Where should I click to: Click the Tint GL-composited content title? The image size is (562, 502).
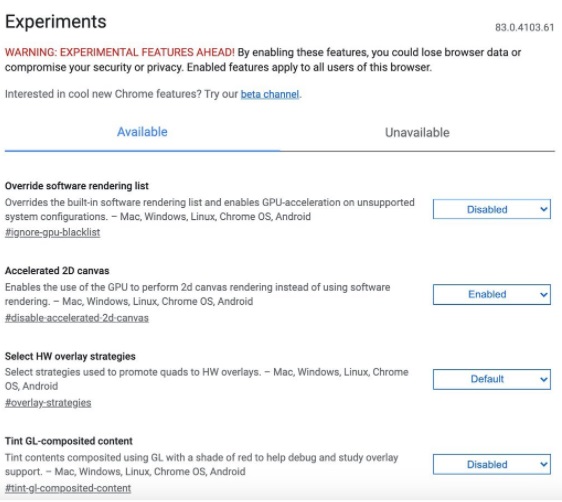[x=69, y=441]
